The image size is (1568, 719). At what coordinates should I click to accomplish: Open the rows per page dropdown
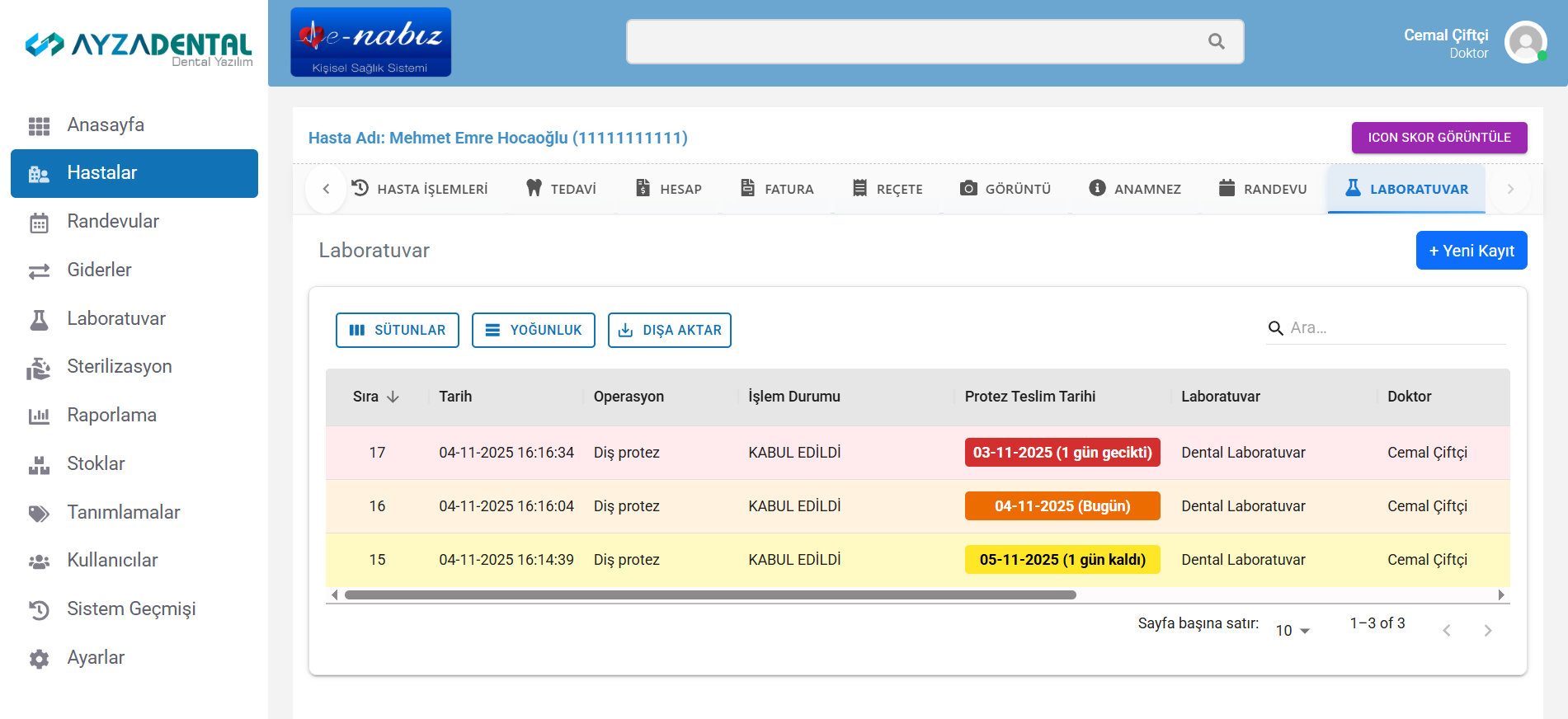(1293, 631)
